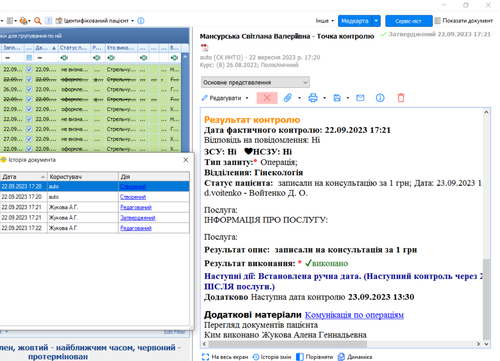Click the Результат контролю heading
This screenshot has width=500, height=361.
pos(252,120)
